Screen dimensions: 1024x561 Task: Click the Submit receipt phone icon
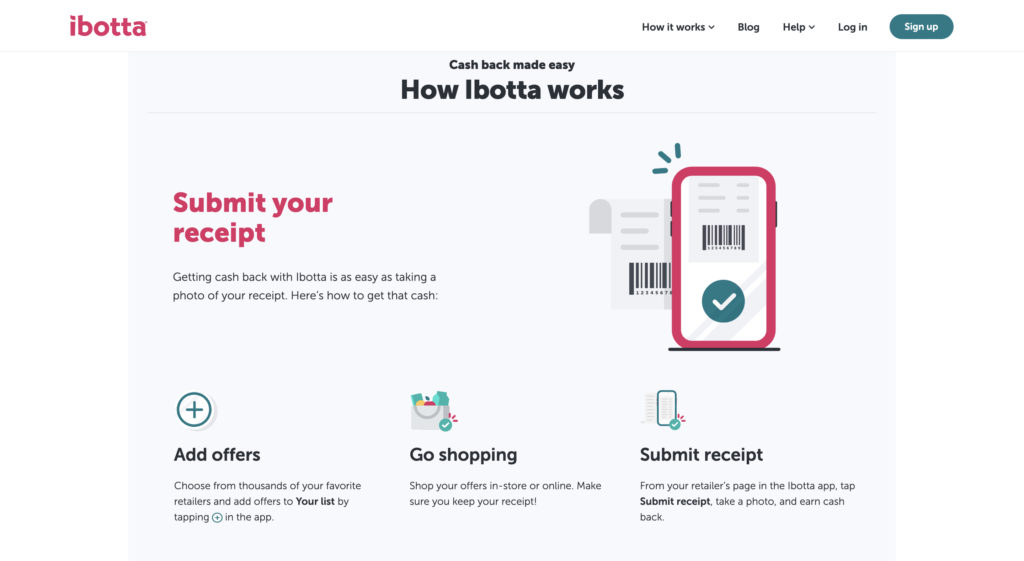tap(664, 409)
